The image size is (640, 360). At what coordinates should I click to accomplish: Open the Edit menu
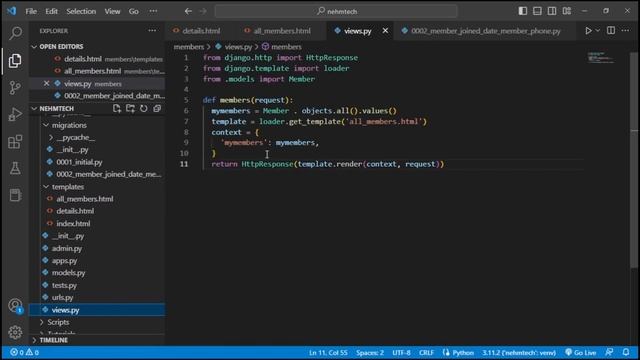(51, 11)
